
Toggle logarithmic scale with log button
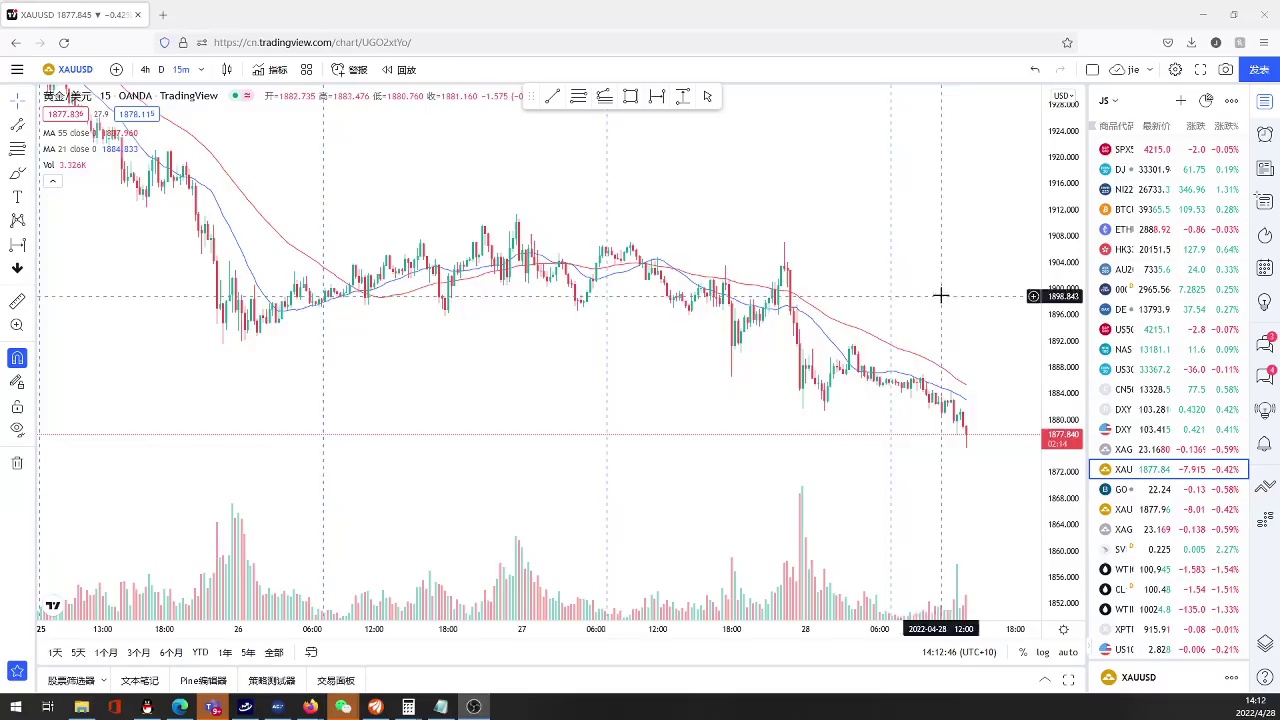1043,653
